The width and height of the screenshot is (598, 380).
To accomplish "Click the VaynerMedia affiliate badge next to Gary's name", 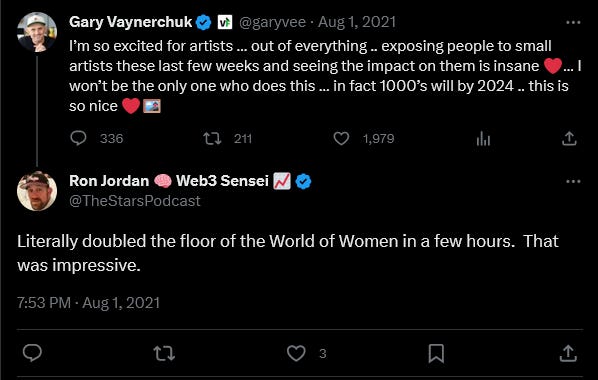I will (x=225, y=22).
